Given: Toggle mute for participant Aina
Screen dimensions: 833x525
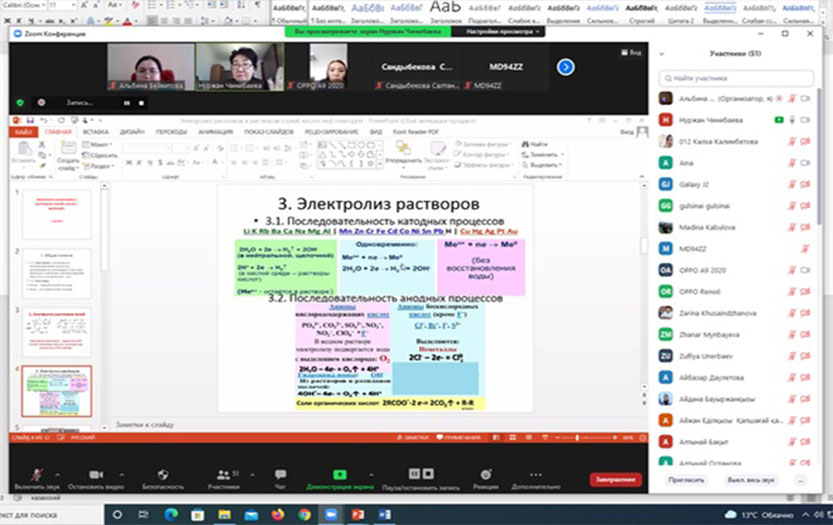Looking at the screenshot, I should click(791, 162).
